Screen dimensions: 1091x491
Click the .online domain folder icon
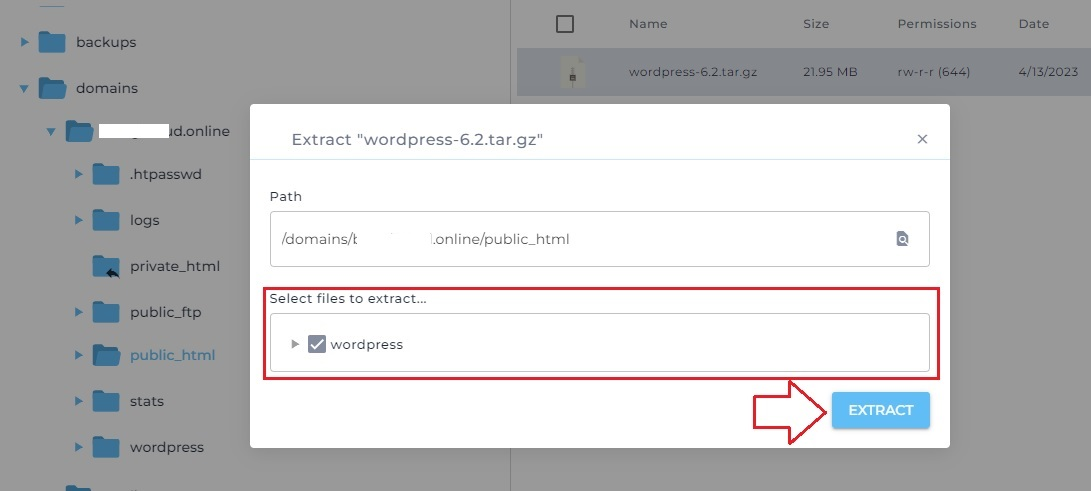pyautogui.click(x=79, y=131)
